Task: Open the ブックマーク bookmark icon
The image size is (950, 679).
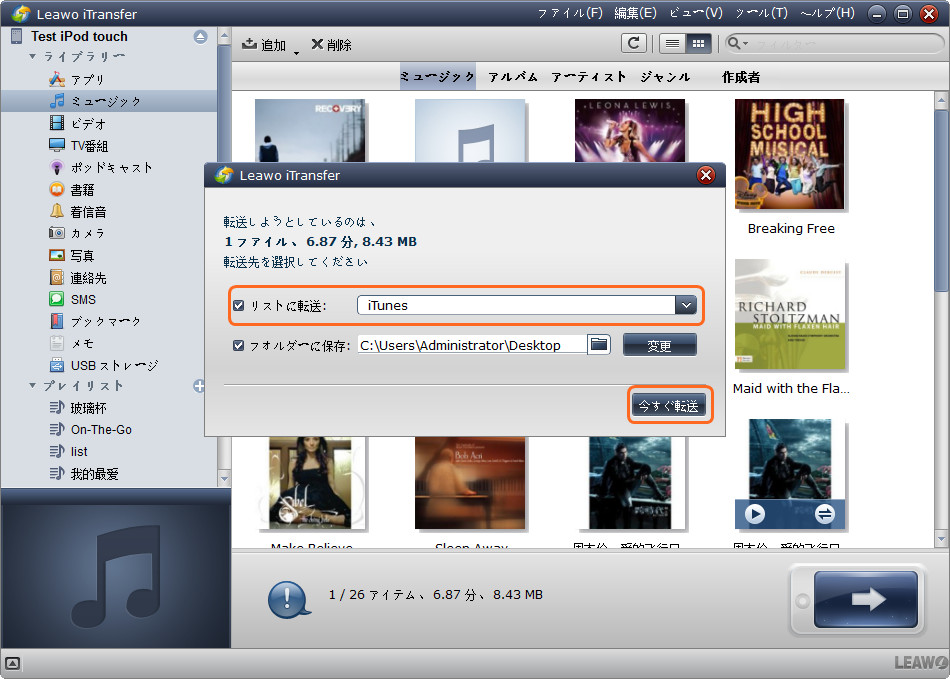Action: point(56,321)
